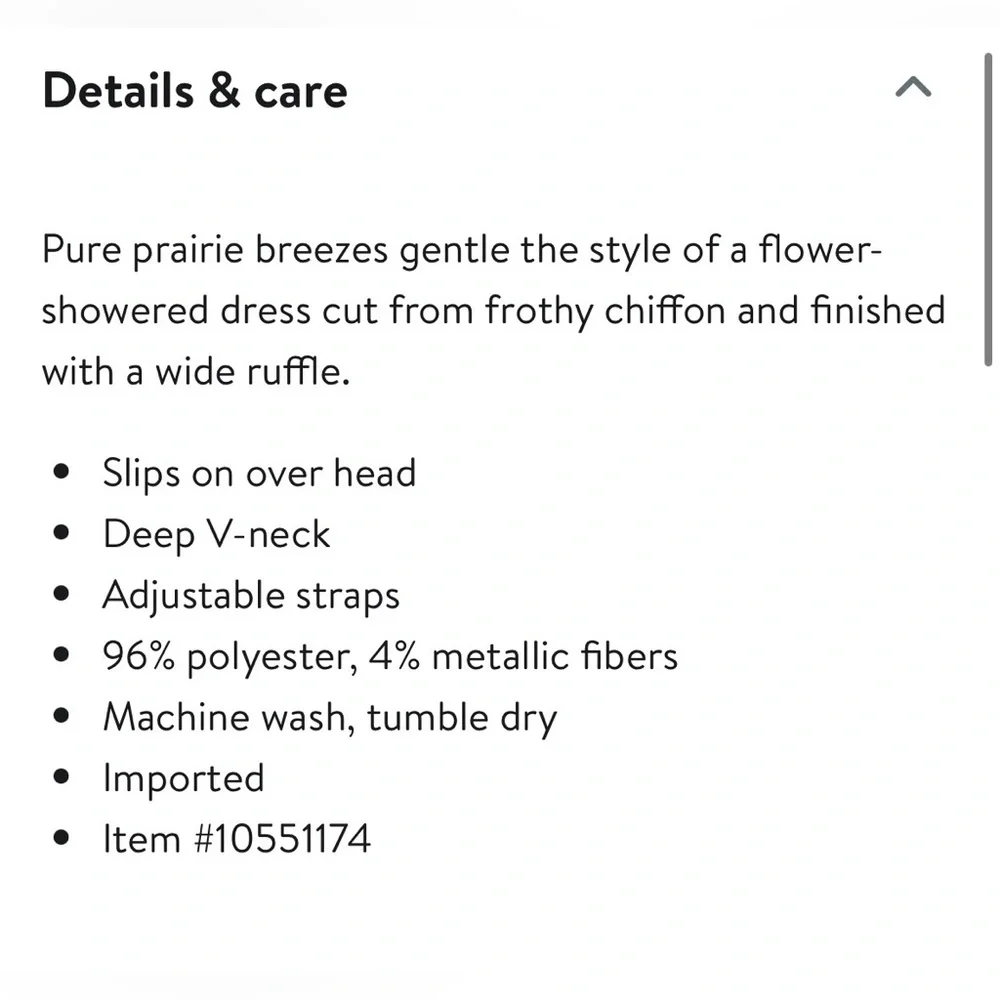Click the bullet beside "Imported"
Viewport: 1000px width, 1000px height.
63,779
